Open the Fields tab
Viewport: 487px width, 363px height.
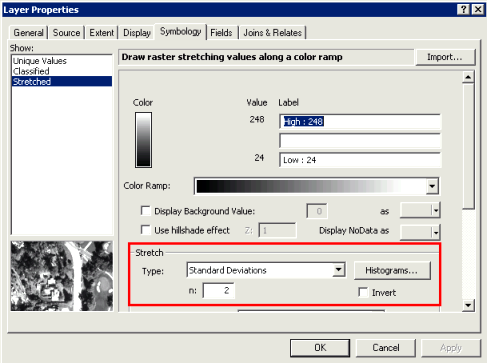coord(221,33)
